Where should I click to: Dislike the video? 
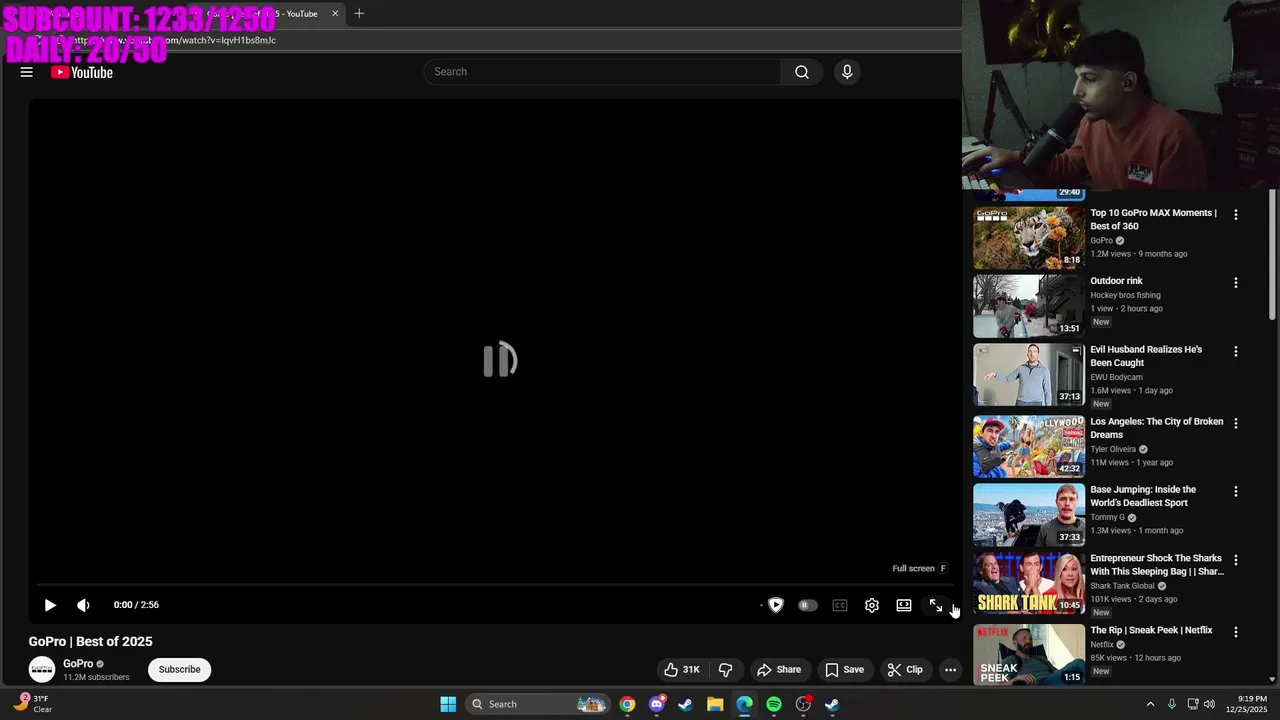pyautogui.click(x=726, y=670)
